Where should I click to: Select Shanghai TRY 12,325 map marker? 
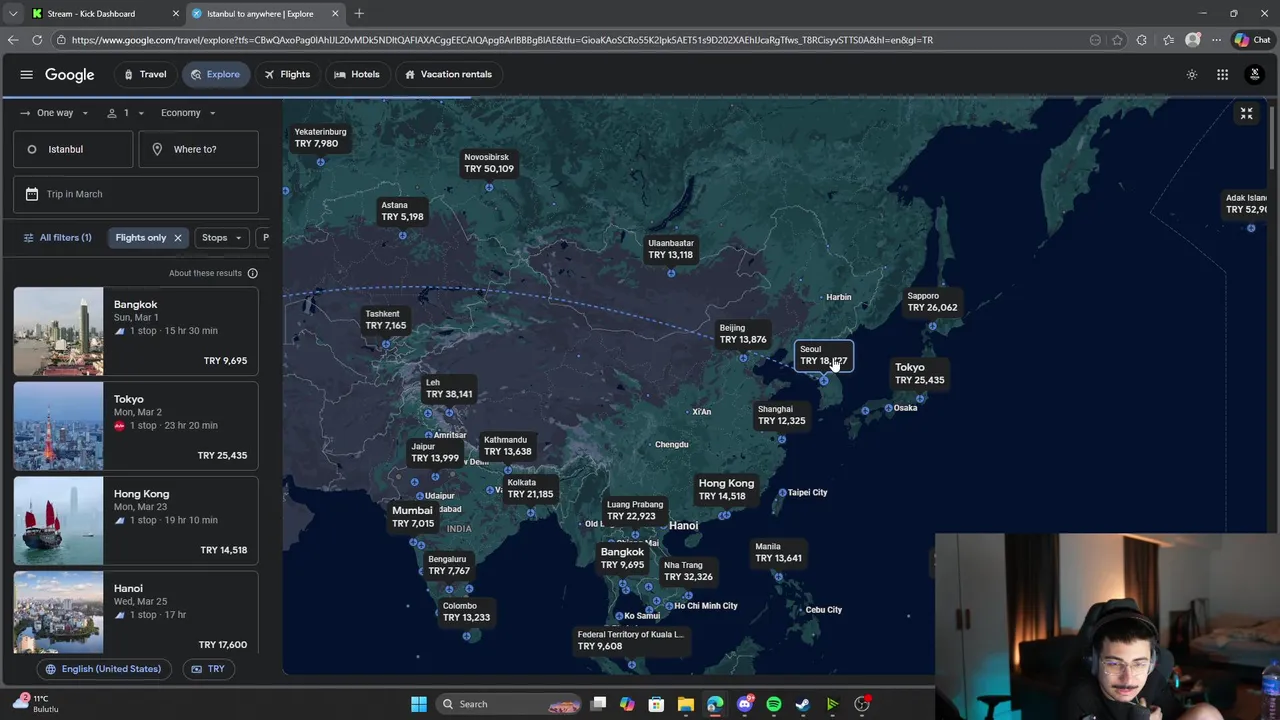[x=781, y=415]
